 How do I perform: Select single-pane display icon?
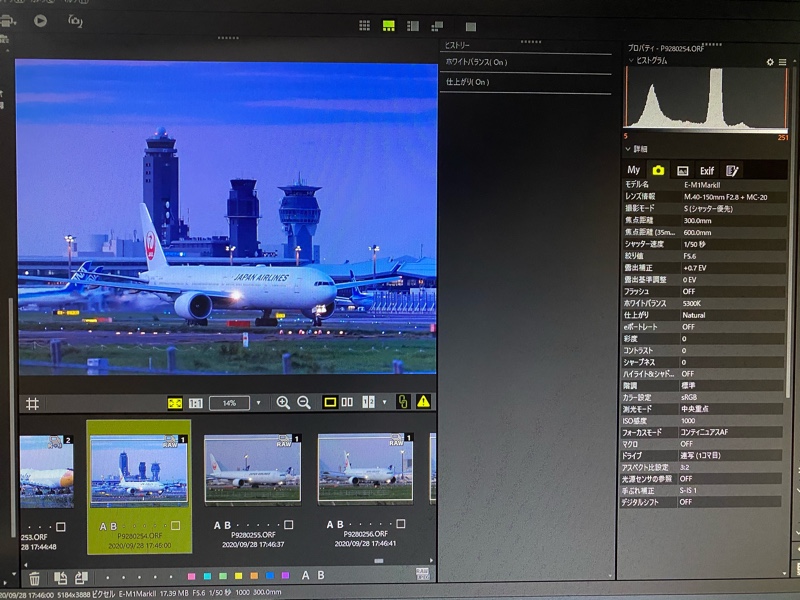point(330,402)
